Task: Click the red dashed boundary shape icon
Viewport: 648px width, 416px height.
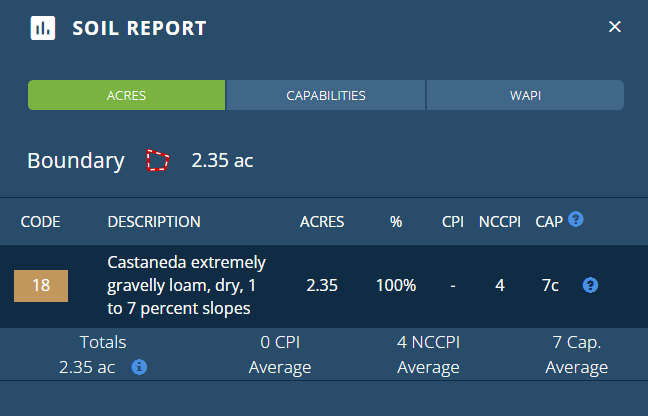Action: click(158, 160)
